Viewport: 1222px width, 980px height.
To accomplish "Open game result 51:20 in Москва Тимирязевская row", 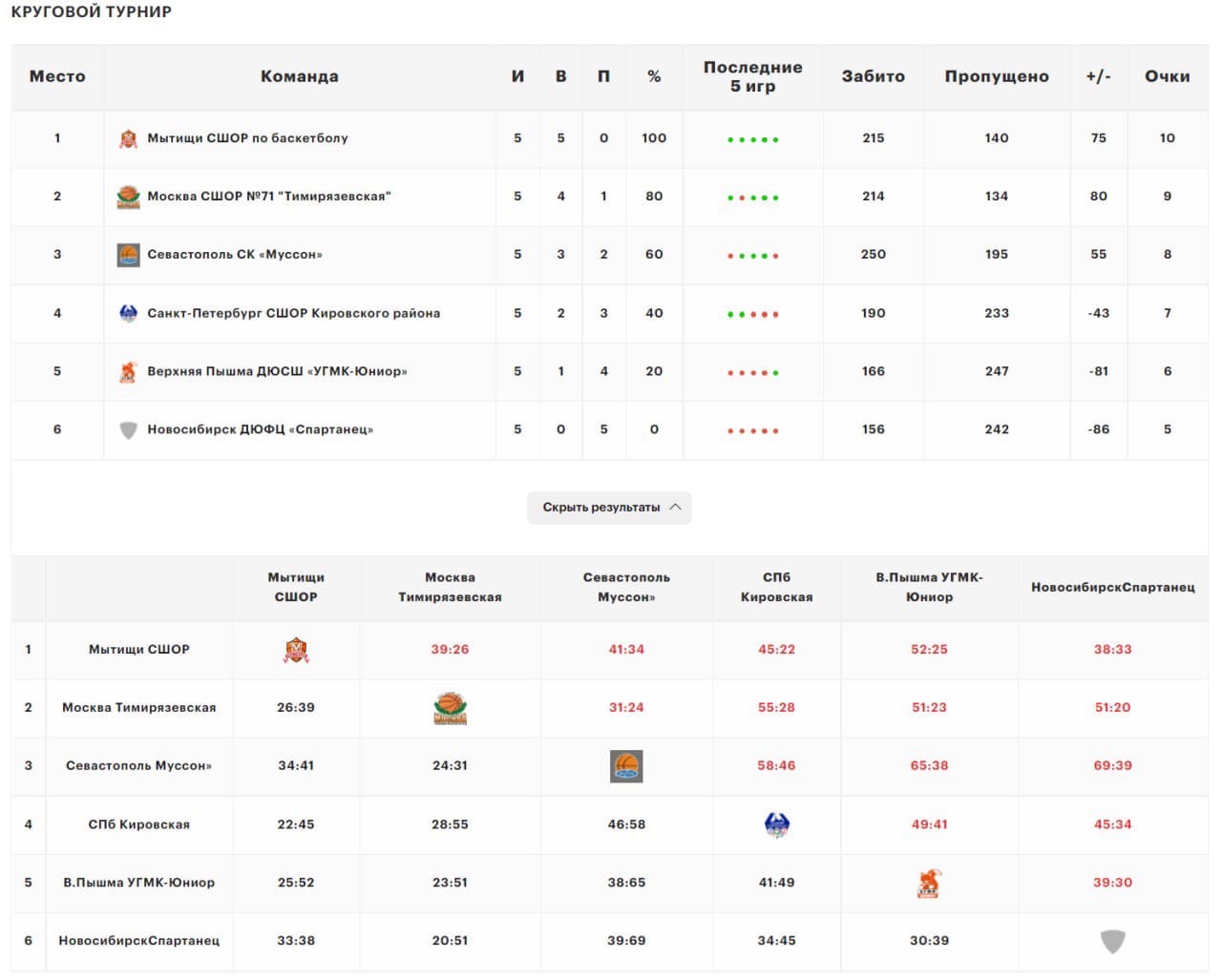I will [x=1113, y=708].
